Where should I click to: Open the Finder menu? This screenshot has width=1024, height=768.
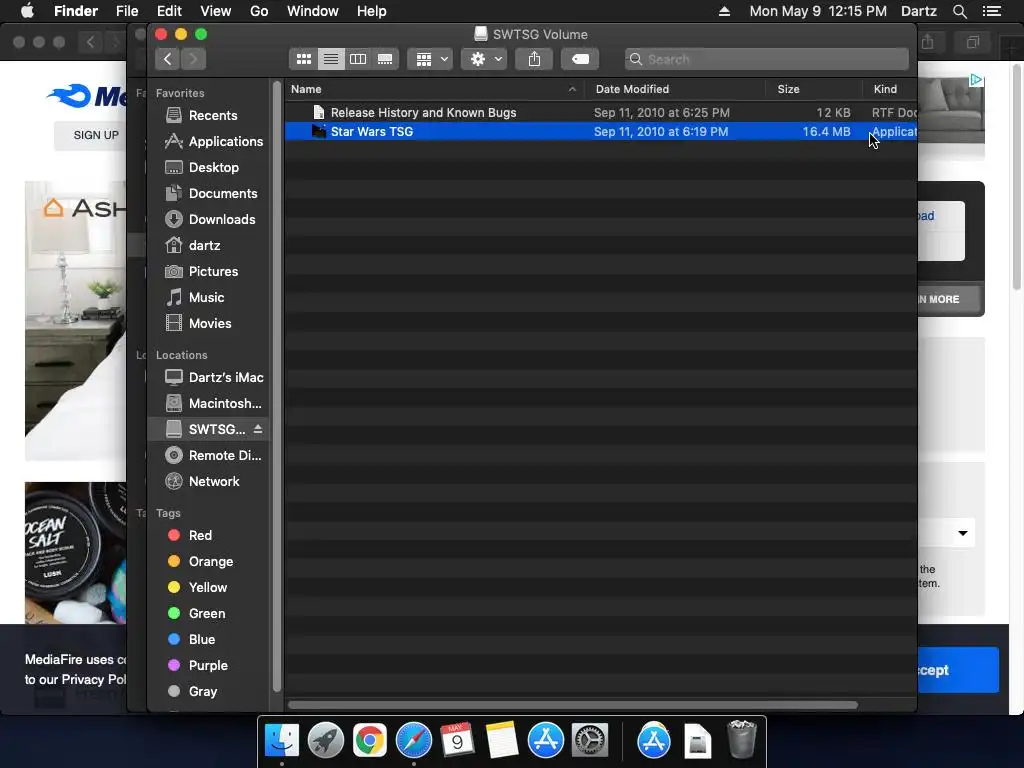pos(76,11)
